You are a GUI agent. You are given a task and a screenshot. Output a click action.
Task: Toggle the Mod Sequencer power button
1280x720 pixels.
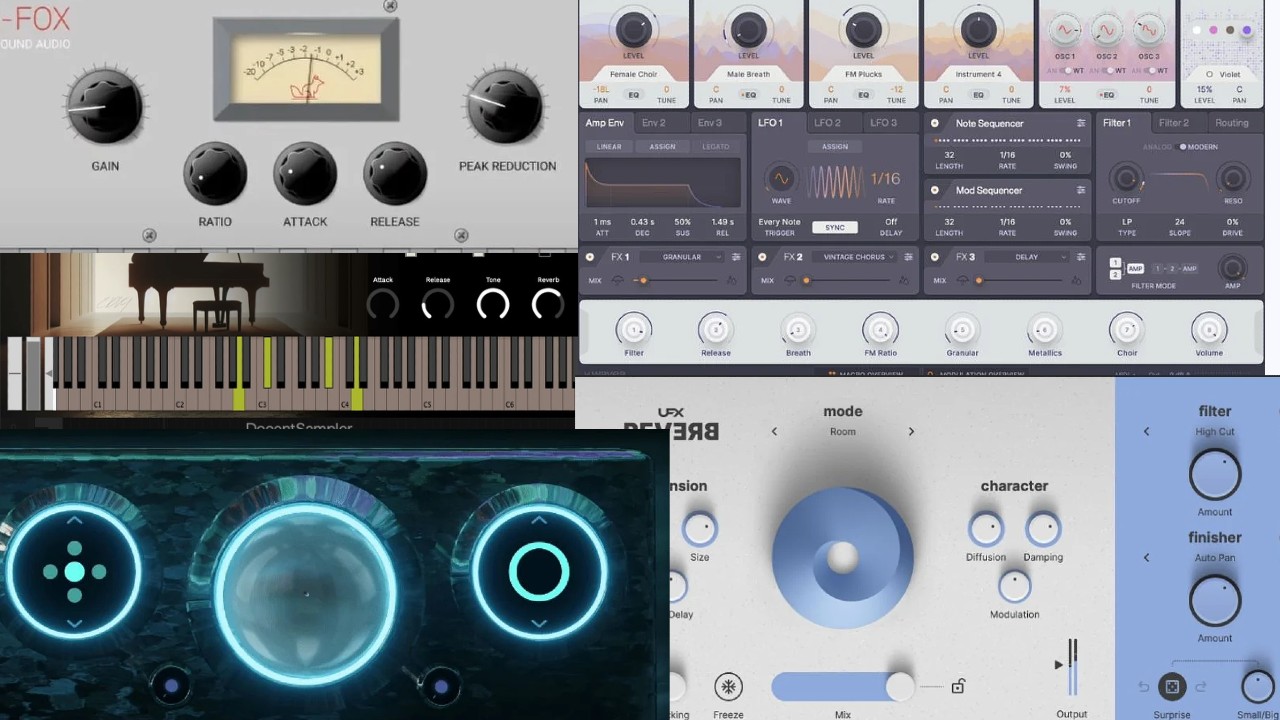point(935,190)
